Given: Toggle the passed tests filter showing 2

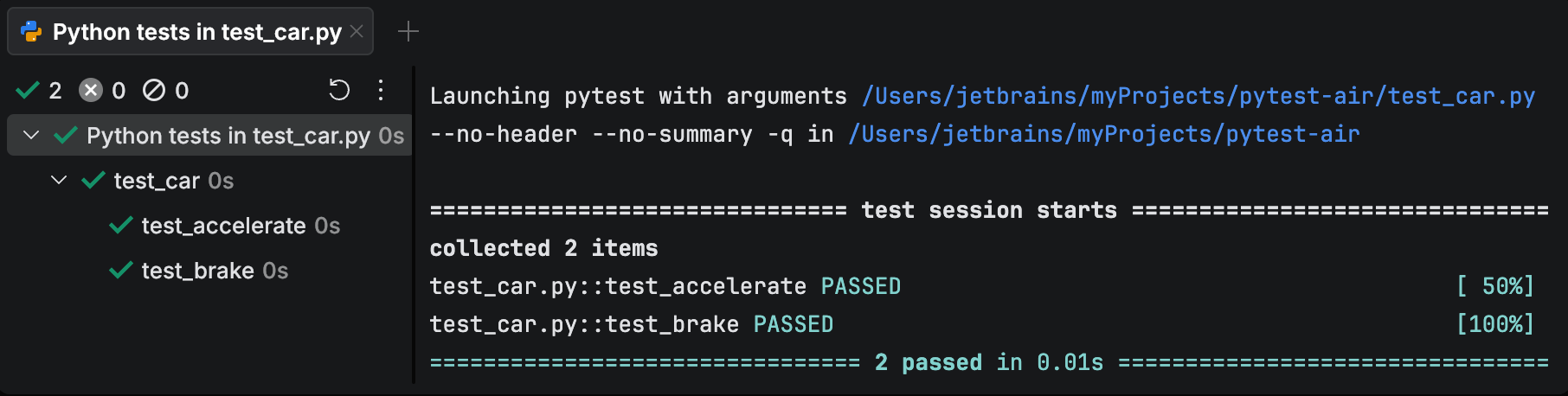Looking at the screenshot, I should tap(39, 90).
